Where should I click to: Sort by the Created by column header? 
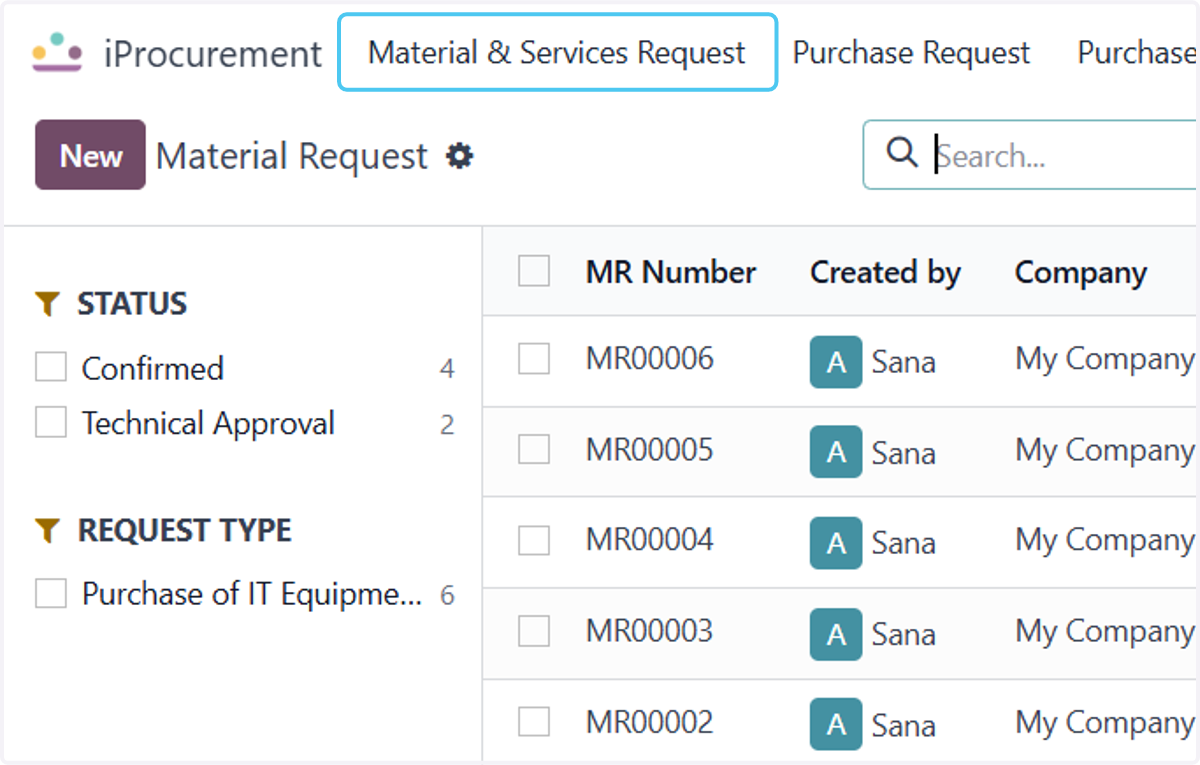[x=885, y=272]
